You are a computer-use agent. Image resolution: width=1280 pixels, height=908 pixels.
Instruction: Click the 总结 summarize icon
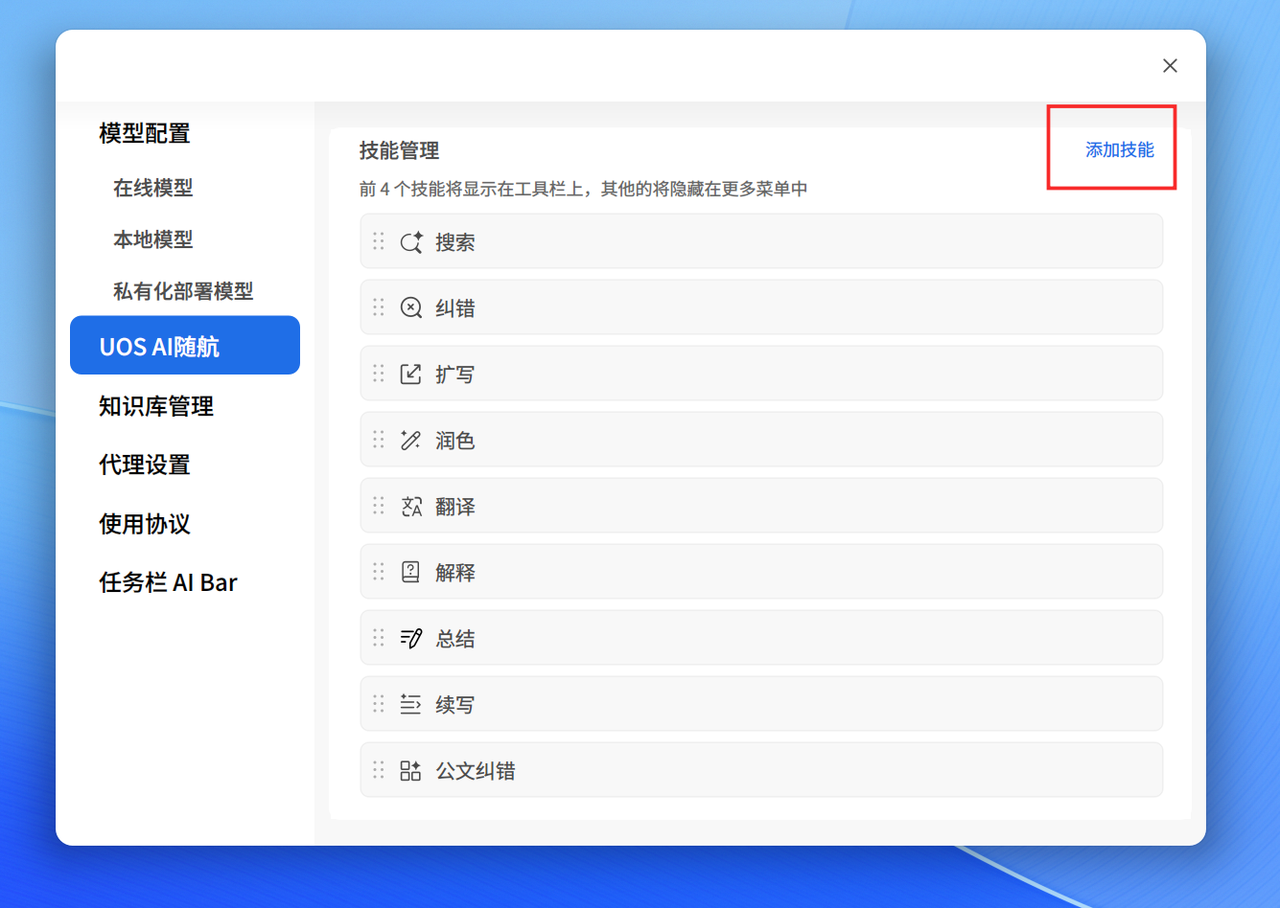(x=411, y=638)
